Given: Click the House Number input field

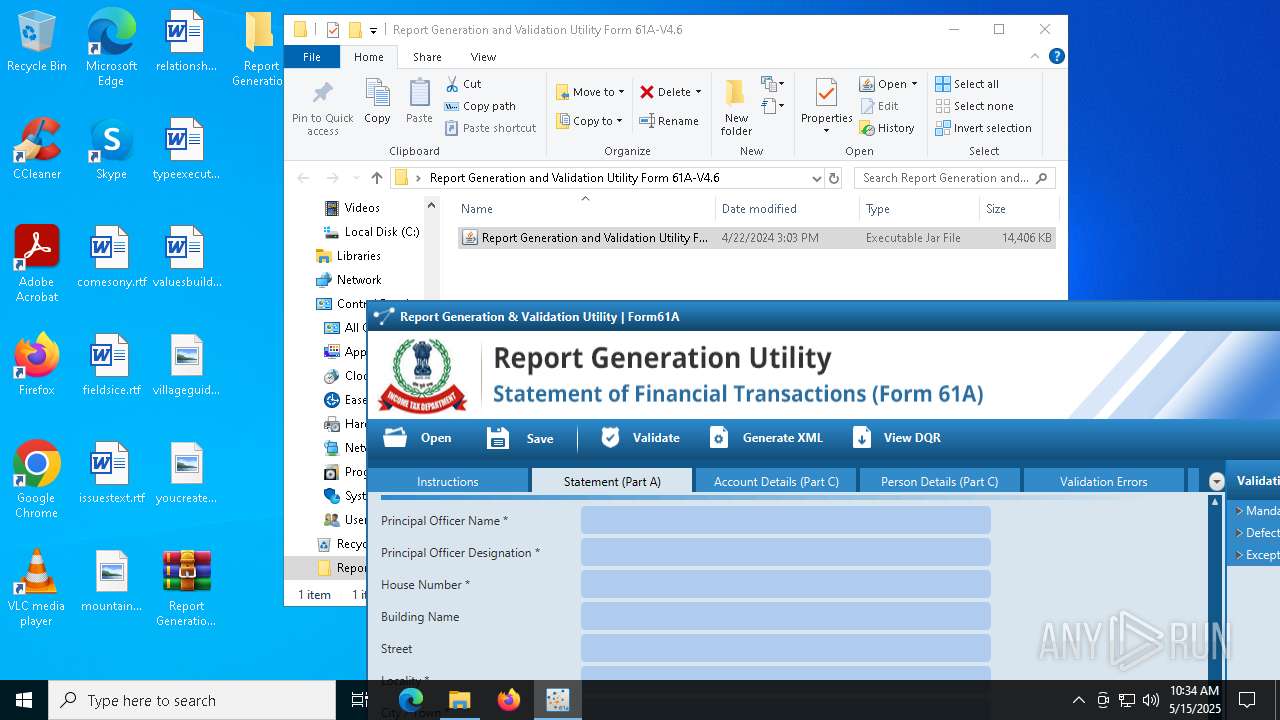Looking at the screenshot, I should pyautogui.click(x=785, y=584).
